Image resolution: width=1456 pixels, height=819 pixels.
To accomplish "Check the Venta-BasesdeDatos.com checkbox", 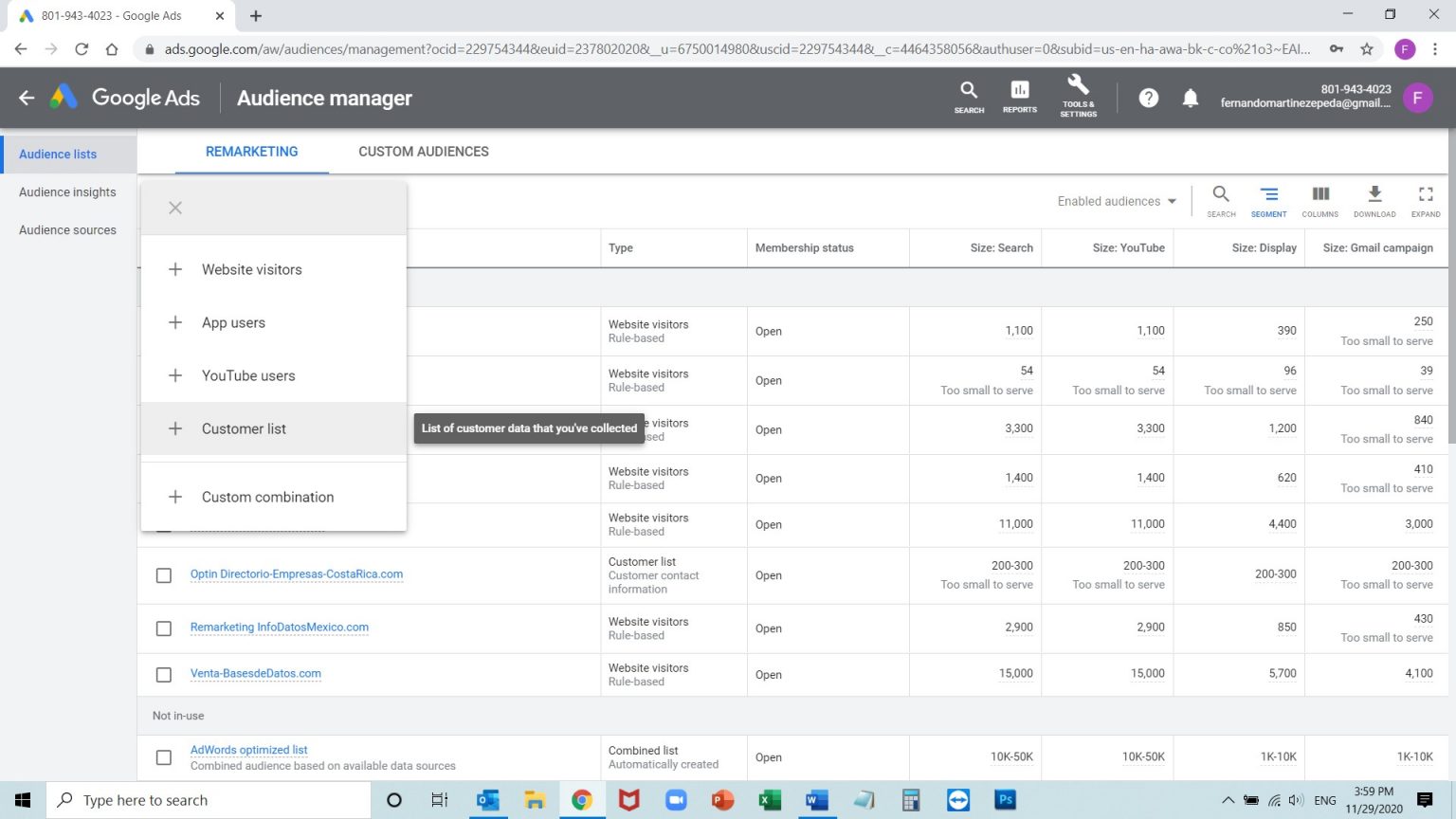I will tap(164, 675).
